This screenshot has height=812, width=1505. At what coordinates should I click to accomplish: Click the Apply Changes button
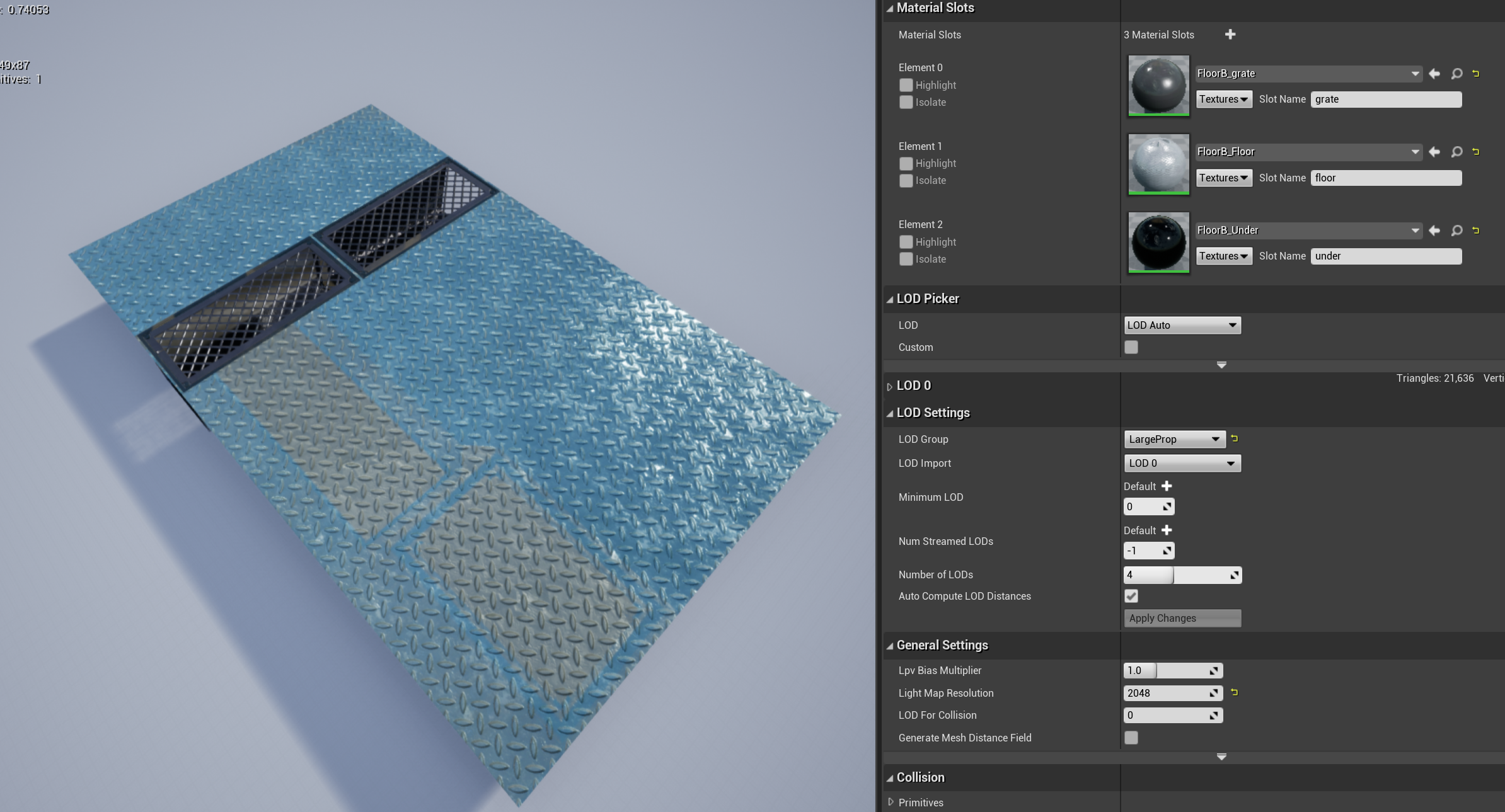point(1182,618)
